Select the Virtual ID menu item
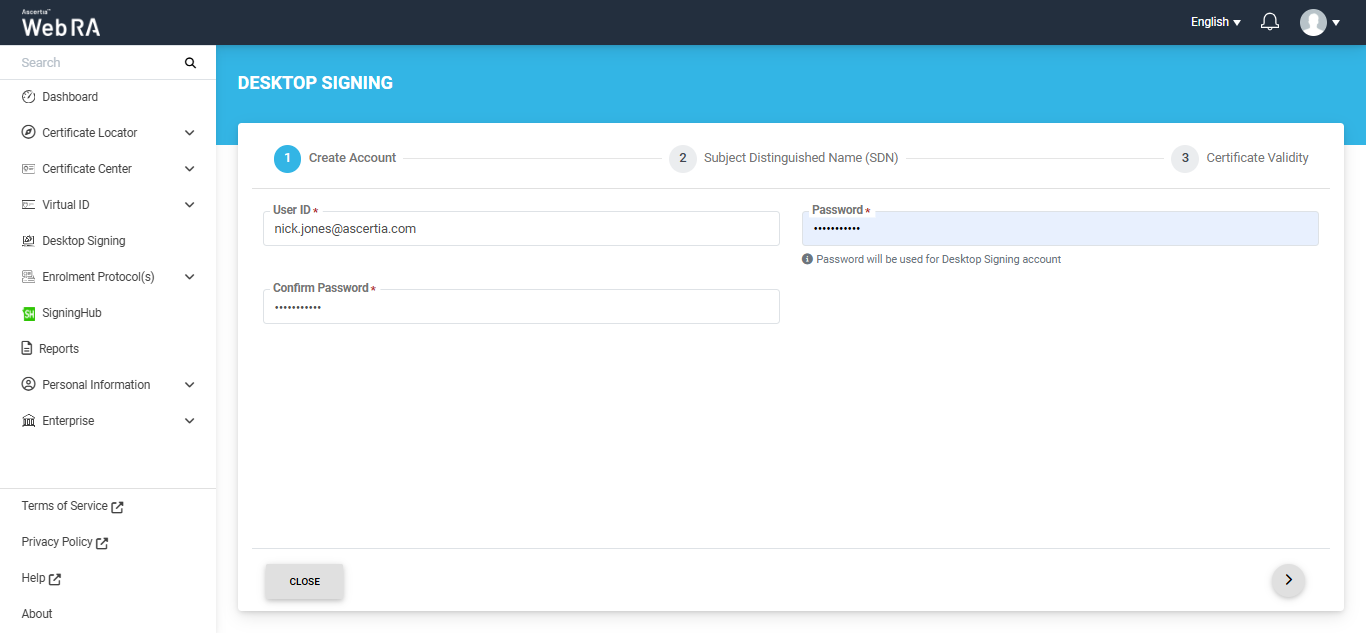This screenshot has height=633, width=1366. [x=66, y=205]
